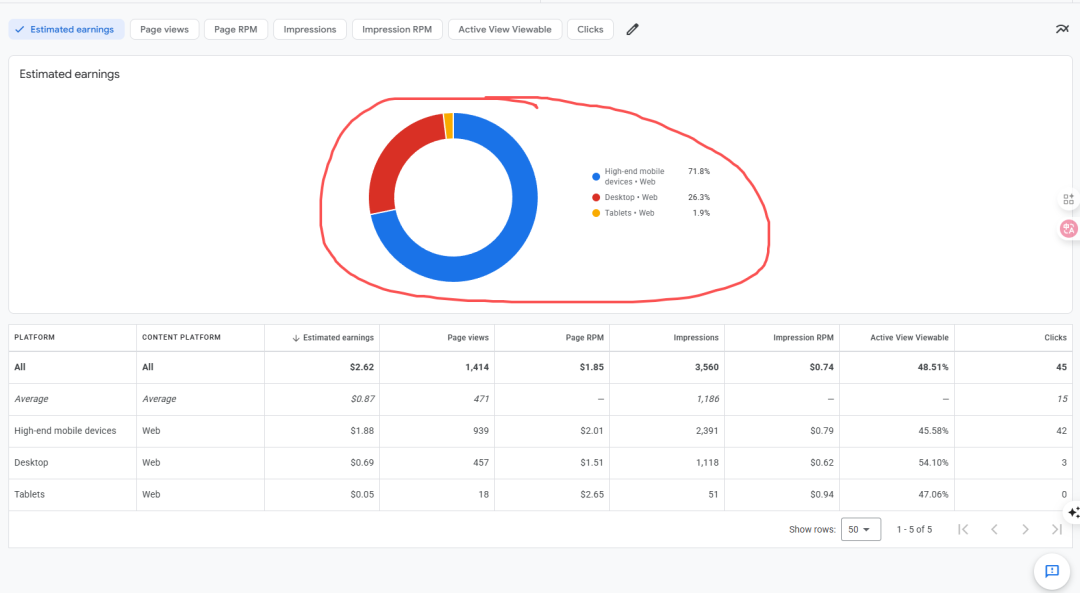Enable the Page views metric chip
Image resolution: width=1080 pixels, height=593 pixels.
click(164, 29)
